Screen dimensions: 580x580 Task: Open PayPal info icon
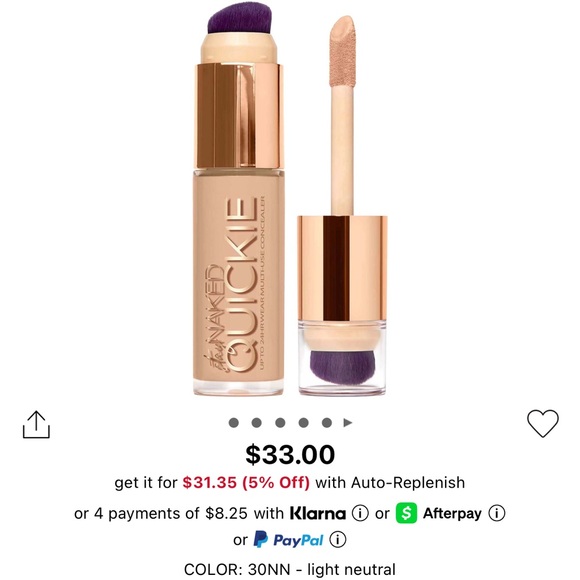pos(338,540)
